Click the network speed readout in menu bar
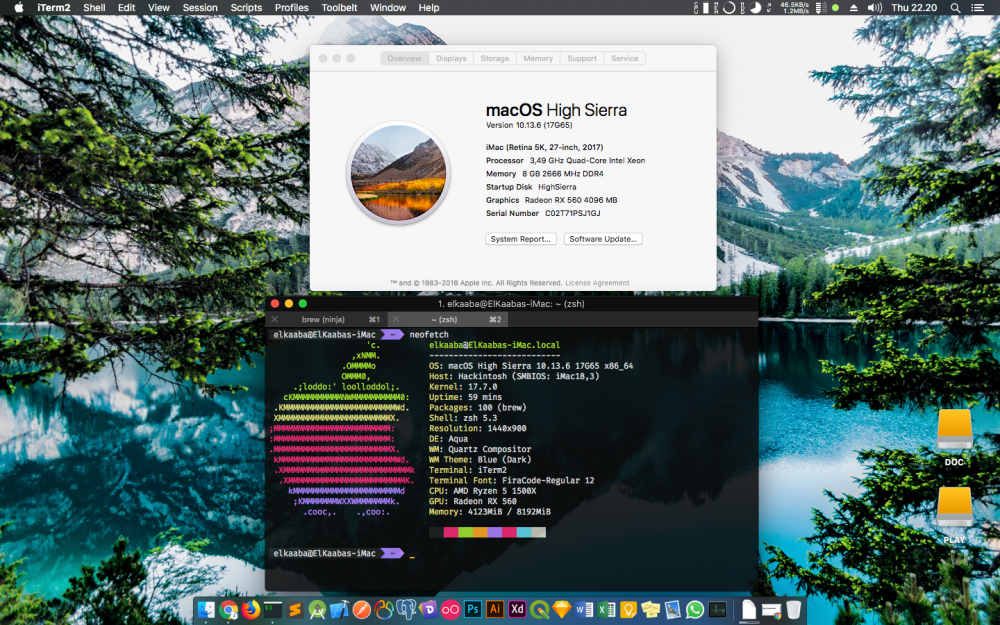The image size is (1000, 625). coord(795,8)
